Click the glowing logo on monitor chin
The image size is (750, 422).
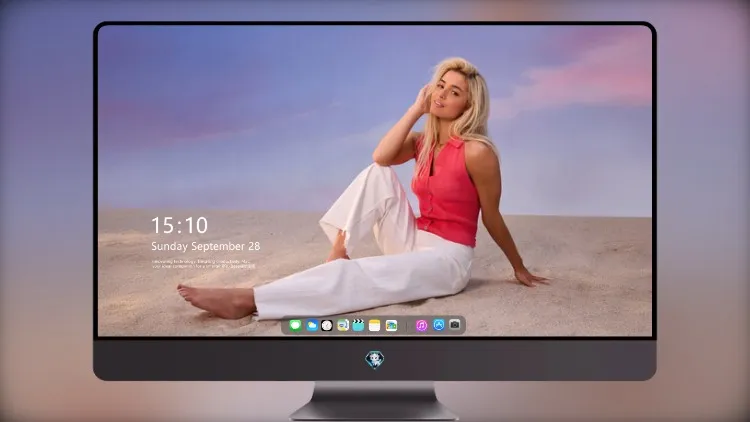tap(375, 360)
